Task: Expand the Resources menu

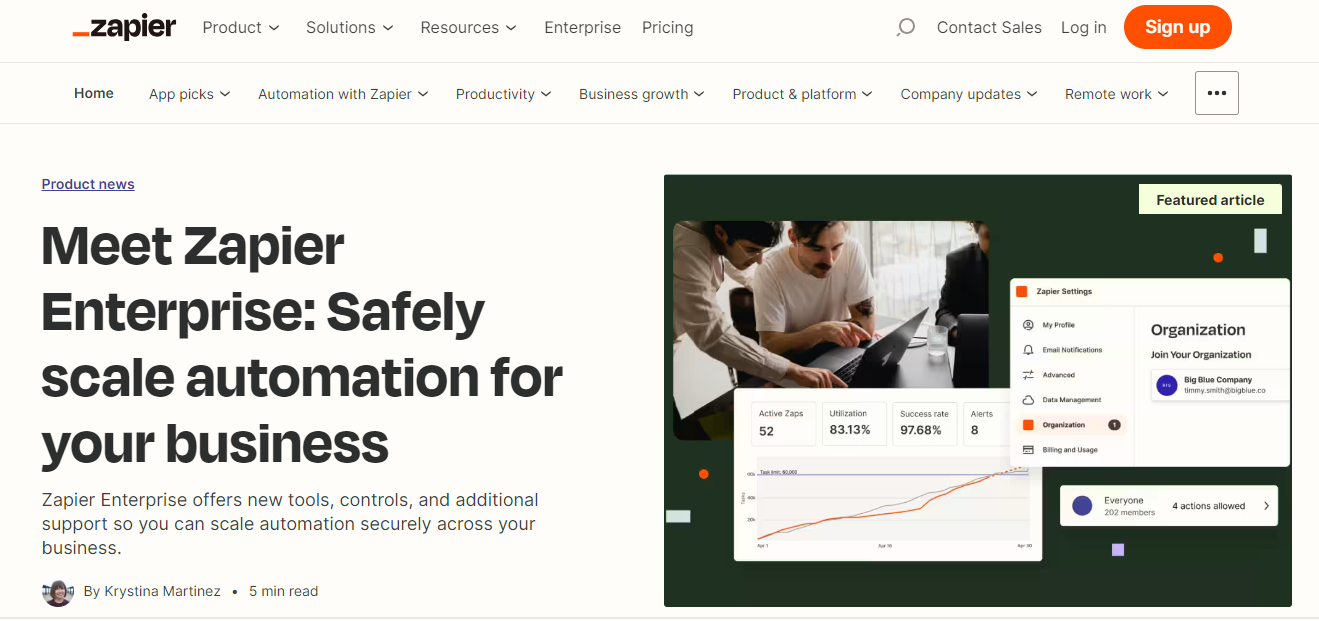Action: pyautogui.click(x=469, y=28)
